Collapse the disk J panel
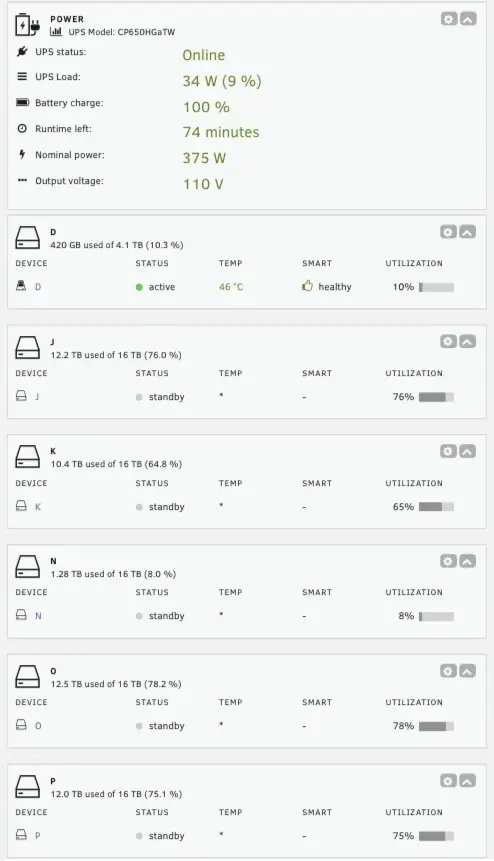Screen dimensions: 494x861 [x=467, y=342]
